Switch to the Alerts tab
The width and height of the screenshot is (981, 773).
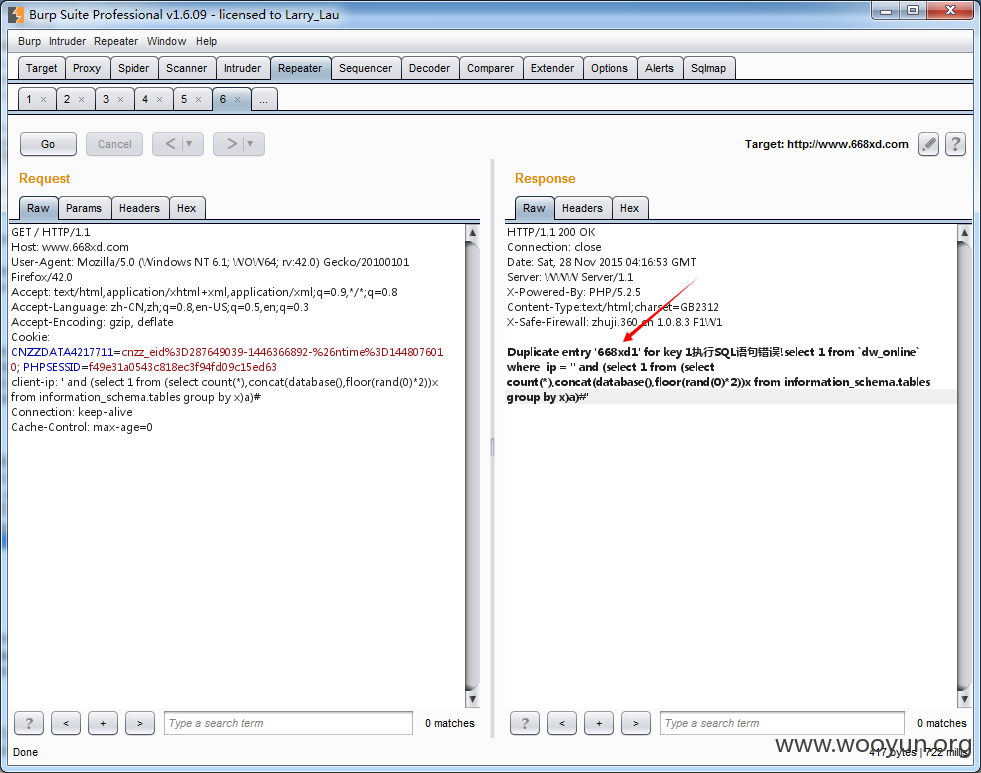tap(659, 68)
